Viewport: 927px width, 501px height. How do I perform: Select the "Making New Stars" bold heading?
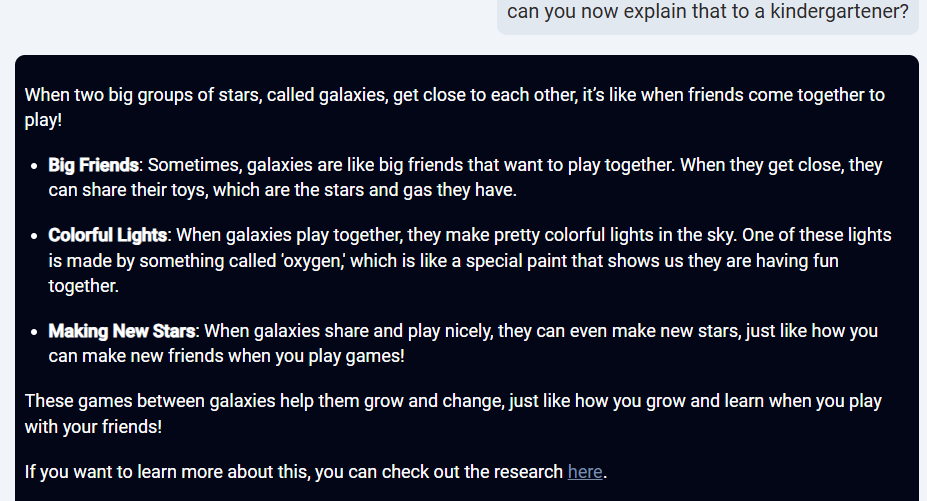(x=122, y=331)
